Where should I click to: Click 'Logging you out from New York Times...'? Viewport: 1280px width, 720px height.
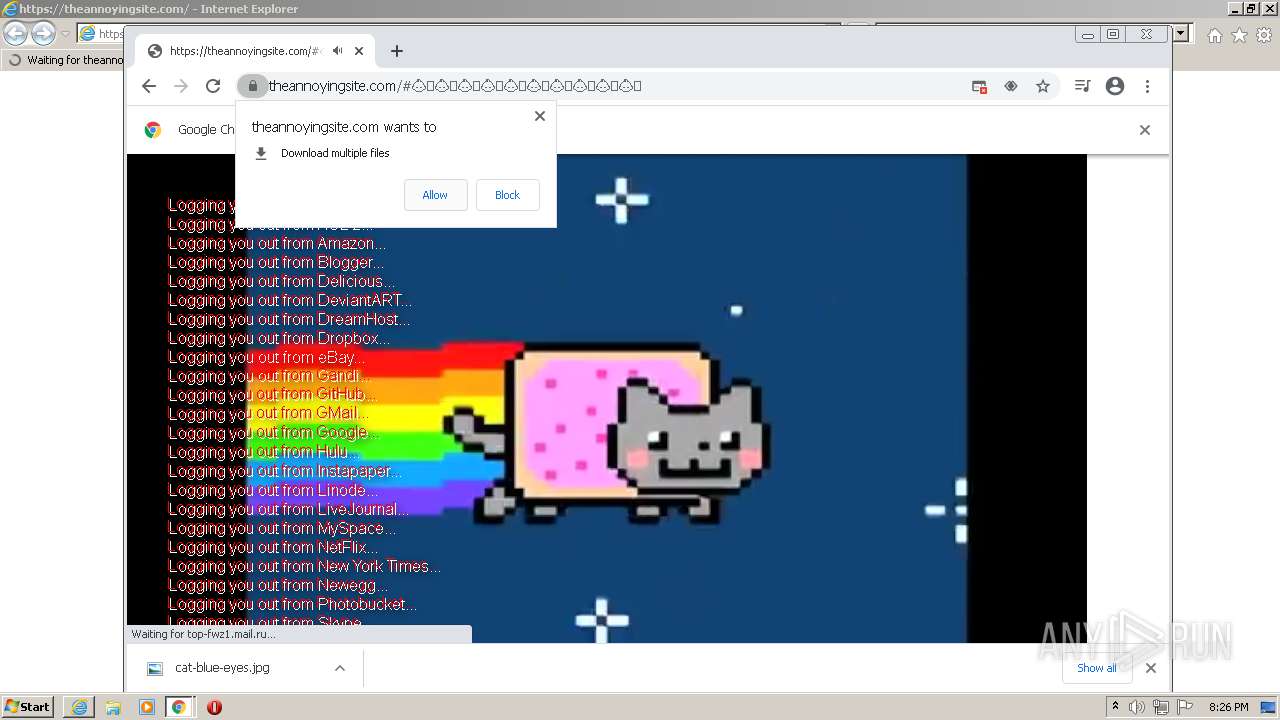coord(304,566)
